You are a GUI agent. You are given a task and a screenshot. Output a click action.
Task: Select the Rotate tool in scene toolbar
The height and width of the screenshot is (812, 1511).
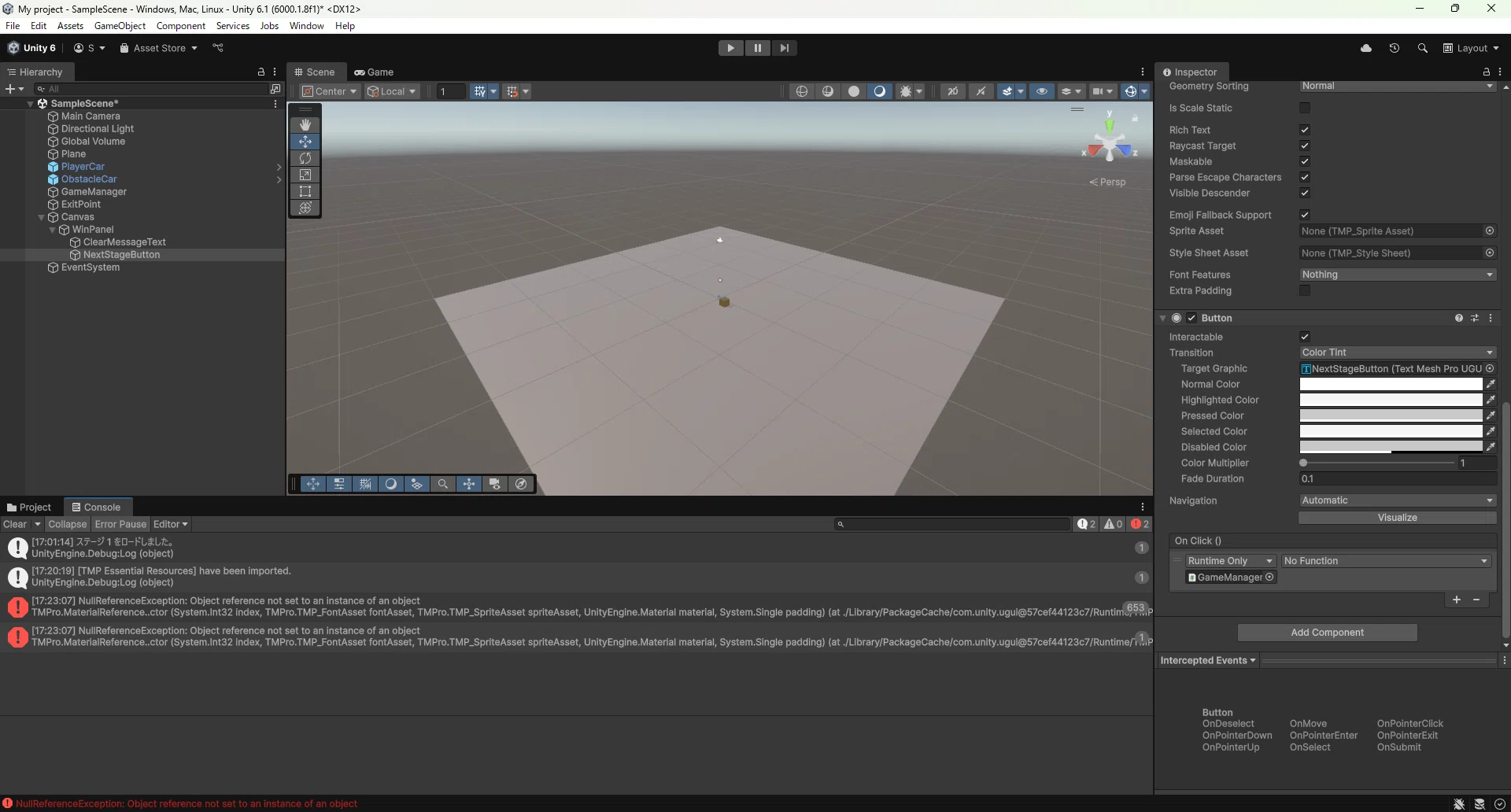(305, 158)
